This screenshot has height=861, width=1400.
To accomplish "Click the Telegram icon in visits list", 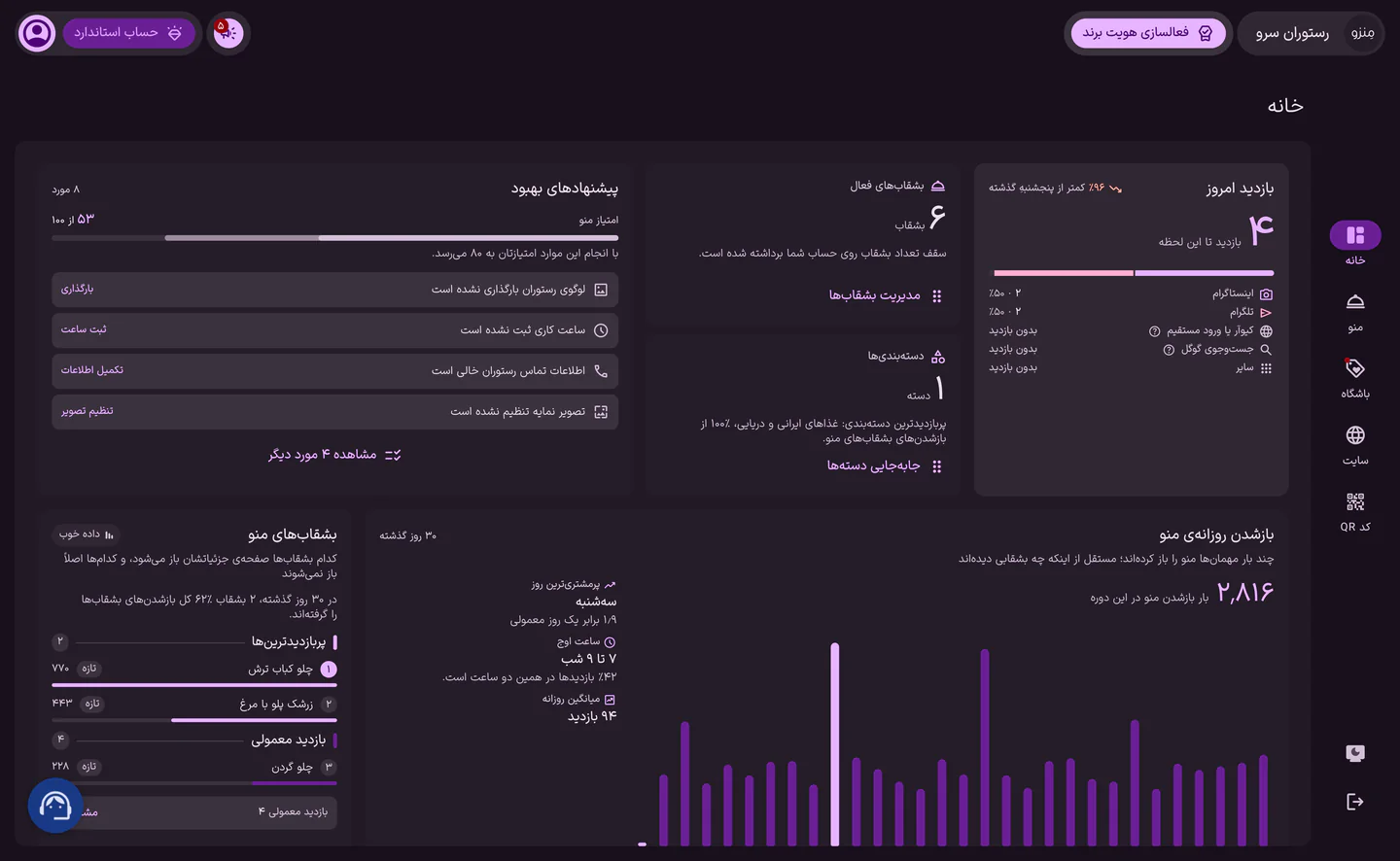I will click(1266, 313).
